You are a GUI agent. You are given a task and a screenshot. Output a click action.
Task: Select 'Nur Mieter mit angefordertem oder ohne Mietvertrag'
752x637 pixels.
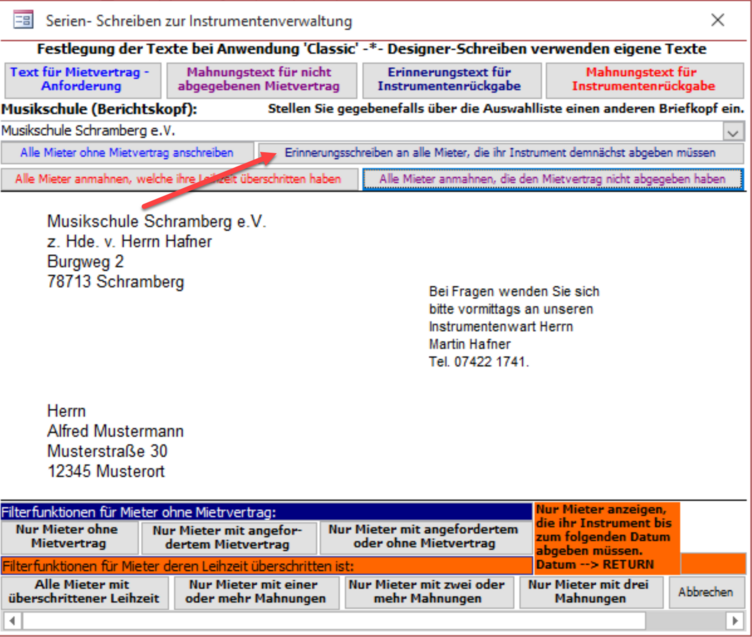(425, 537)
